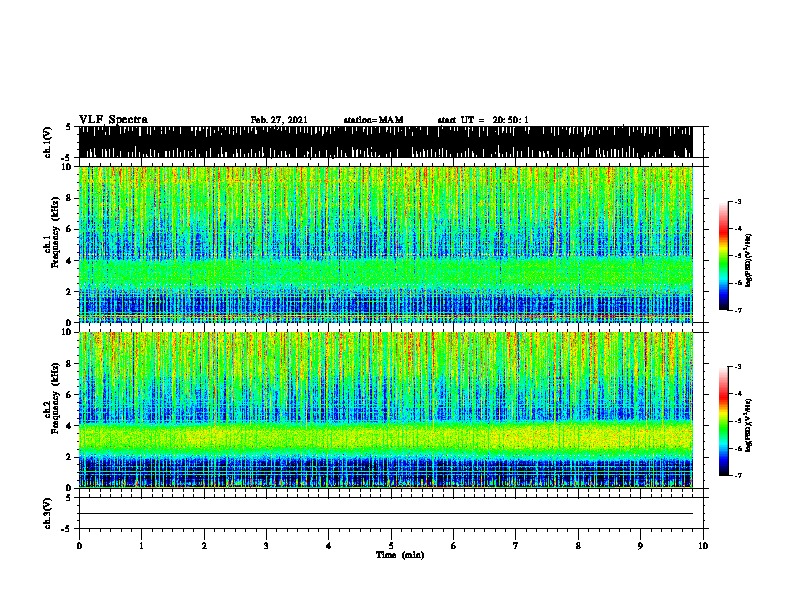Click the 'VLF Spectra' title text

pos(113,120)
